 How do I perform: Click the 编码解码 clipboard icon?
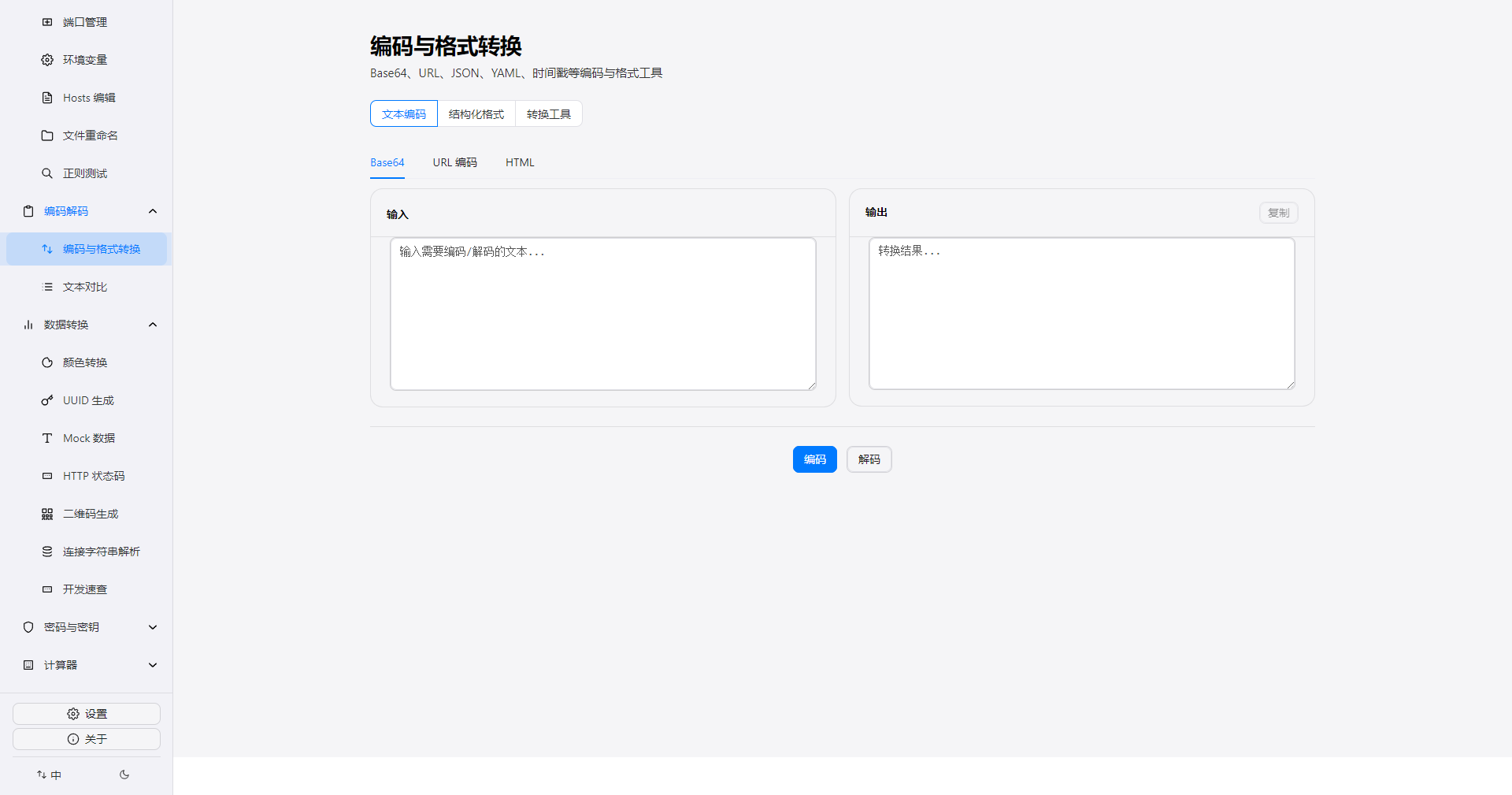tap(28, 211)
